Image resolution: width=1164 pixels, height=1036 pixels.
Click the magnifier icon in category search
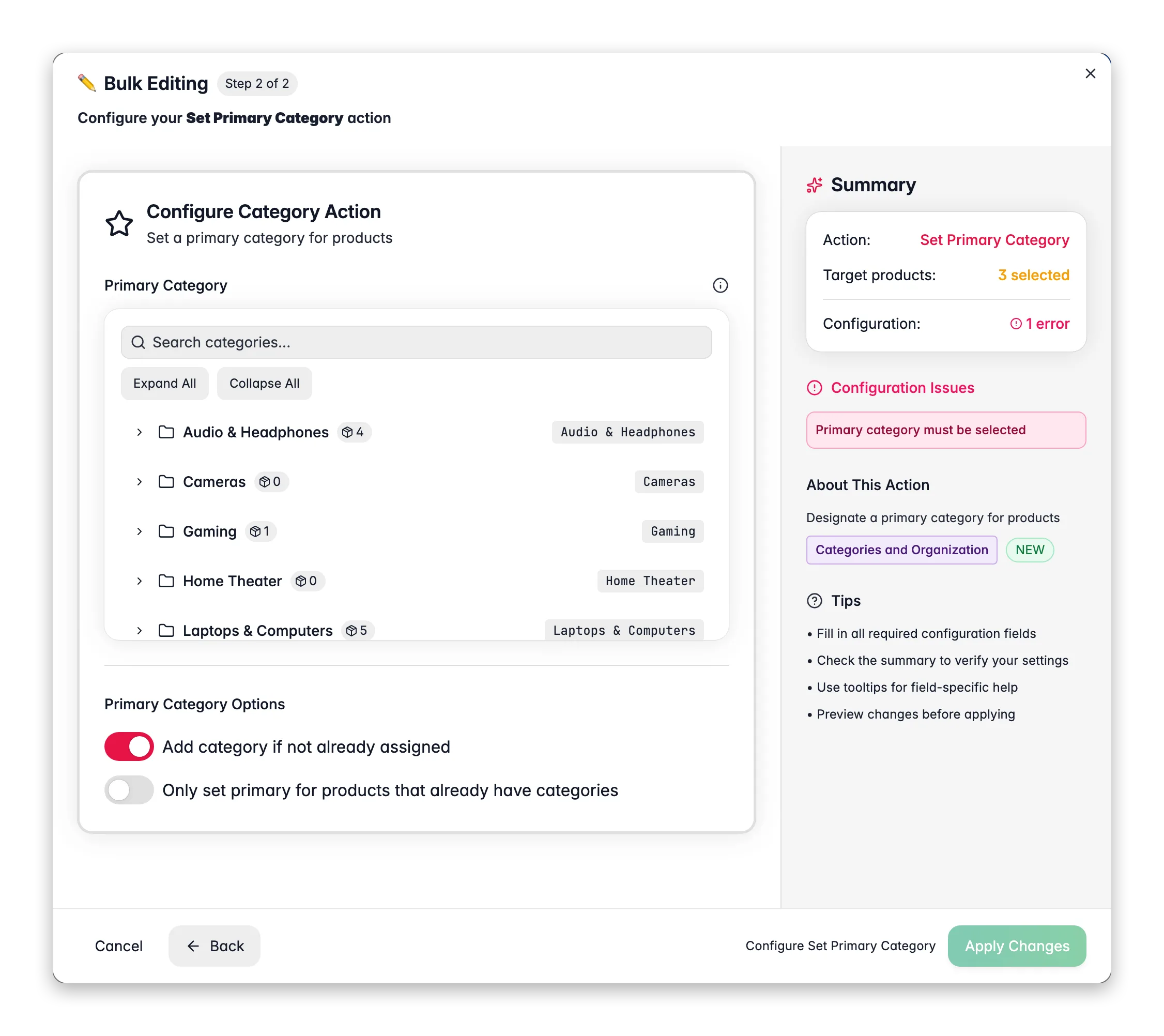[x=138, y=342]
